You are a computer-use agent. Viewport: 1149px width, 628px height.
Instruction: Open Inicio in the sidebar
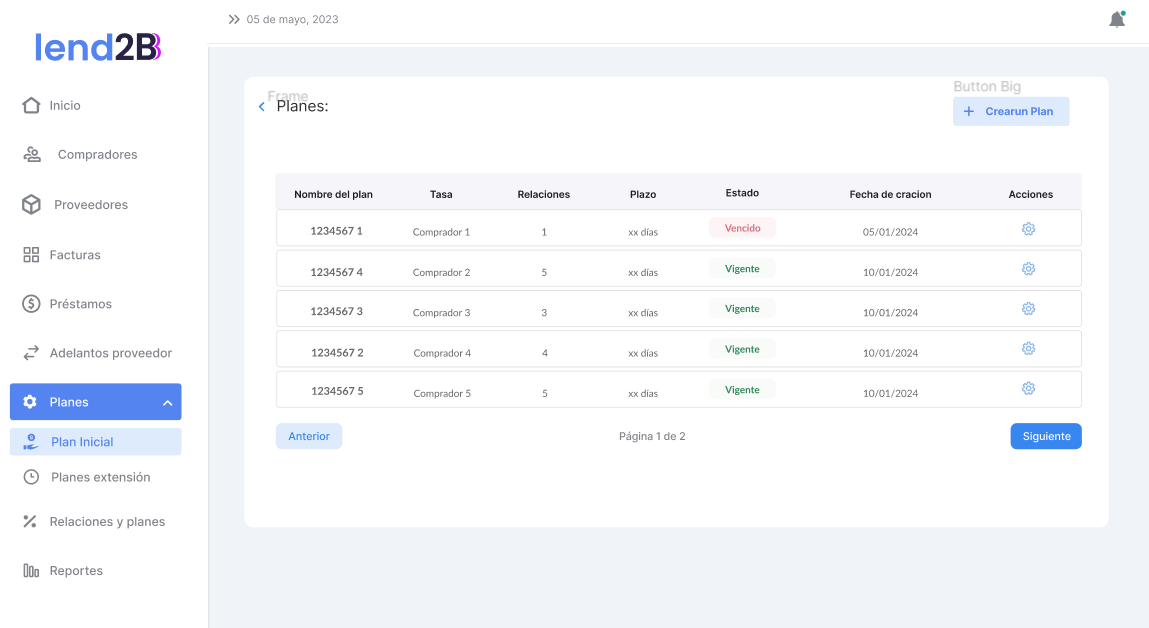click(65, 105)
